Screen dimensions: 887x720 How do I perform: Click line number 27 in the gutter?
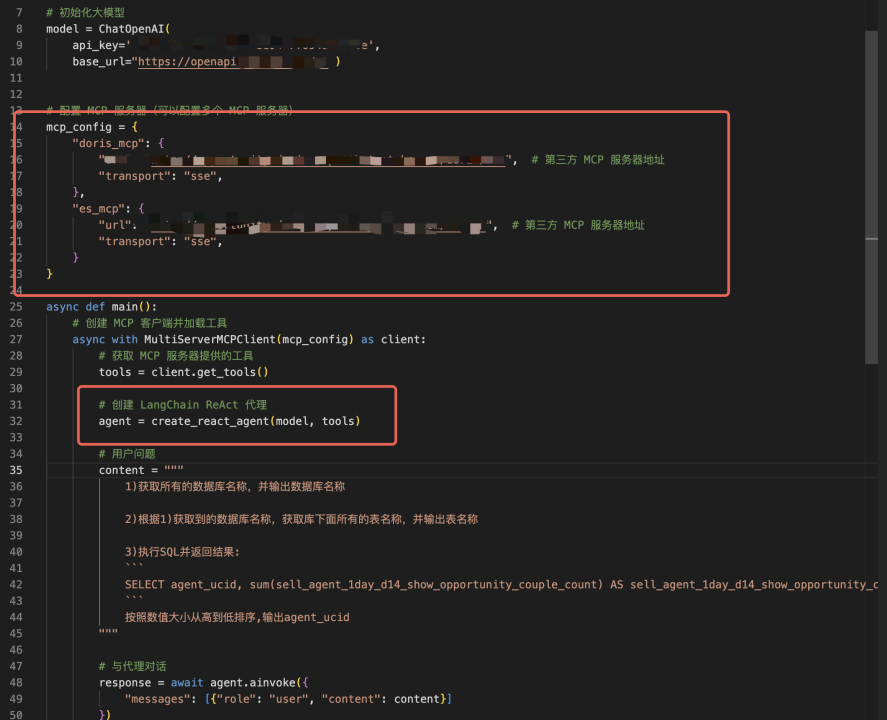tap(16, 339)
